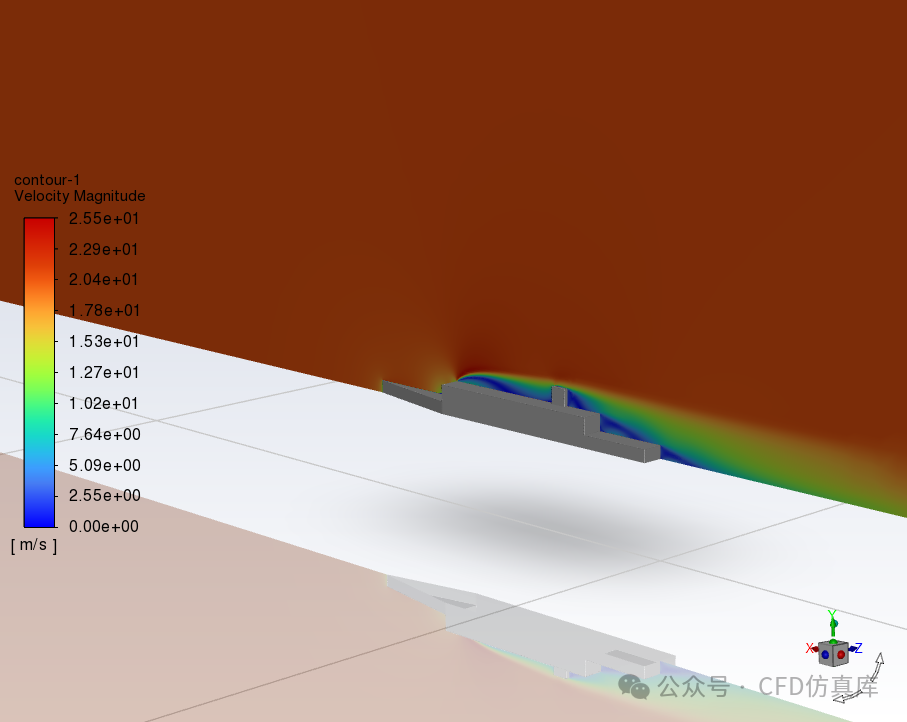Click the [ m/s ] units label

[x=34, y=546]
